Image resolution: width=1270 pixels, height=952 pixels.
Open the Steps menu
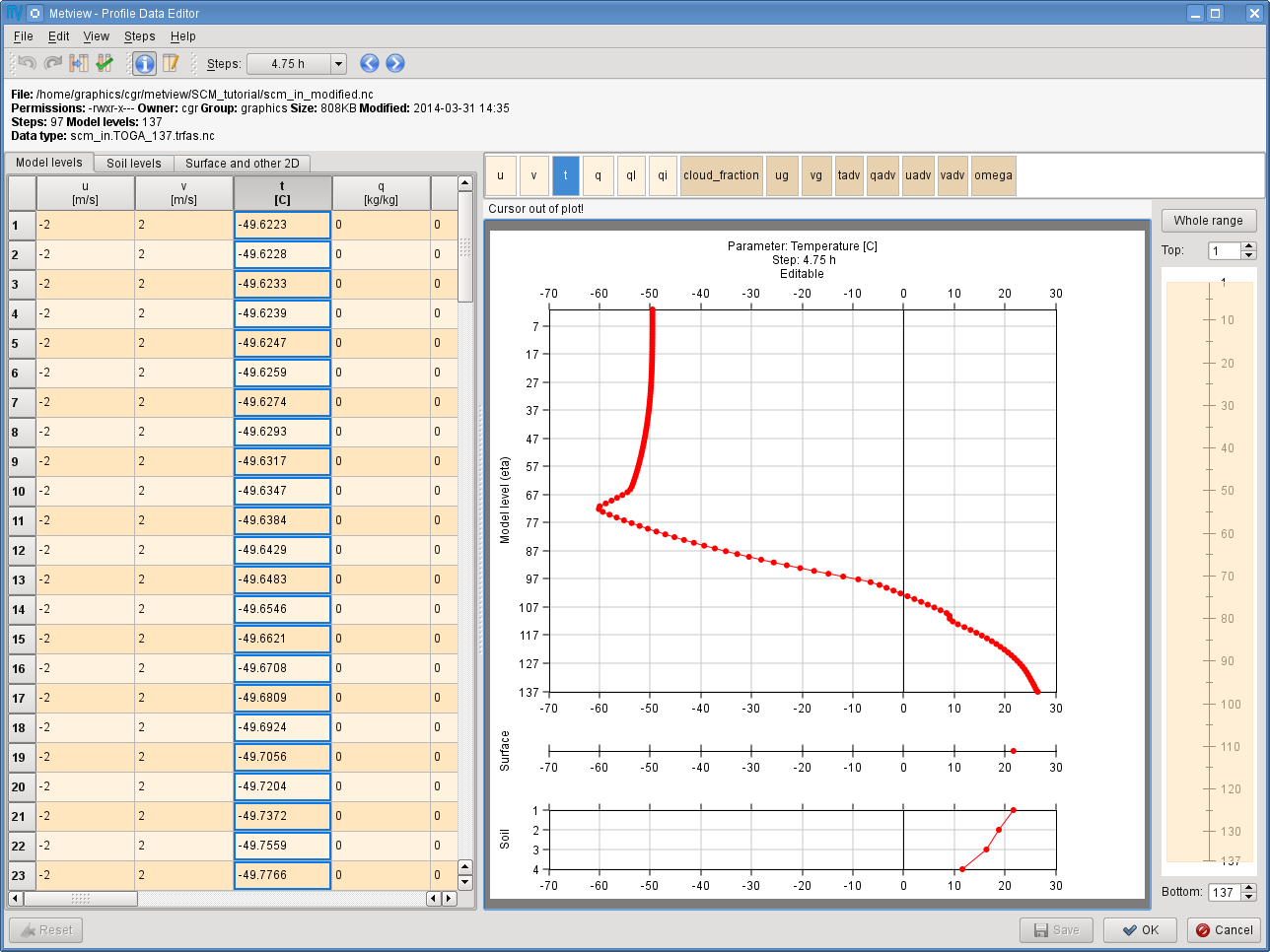point(139,36)
